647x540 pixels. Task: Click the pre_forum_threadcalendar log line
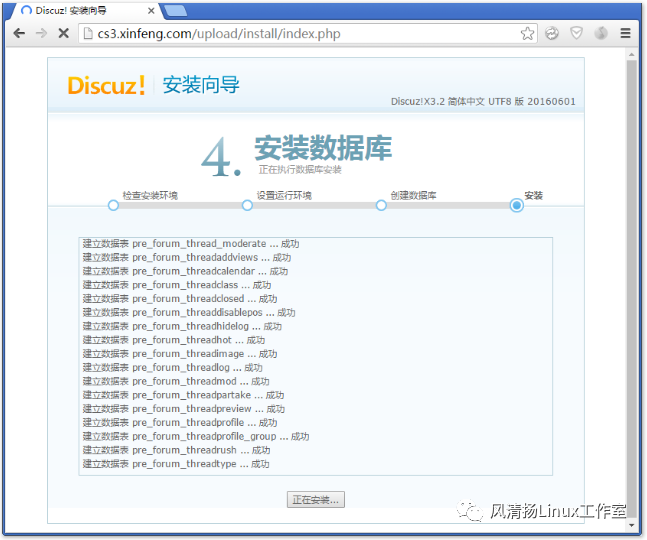(185, 271)
